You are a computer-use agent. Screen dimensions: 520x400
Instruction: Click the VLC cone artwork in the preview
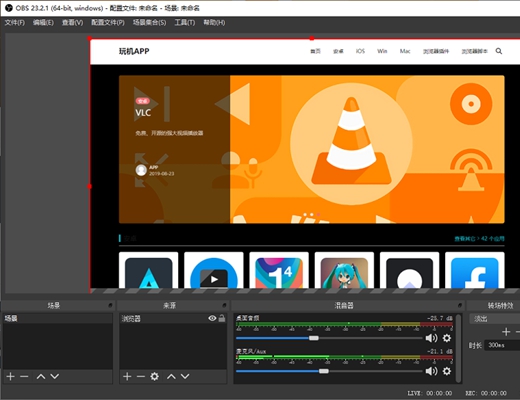point(351,142)
